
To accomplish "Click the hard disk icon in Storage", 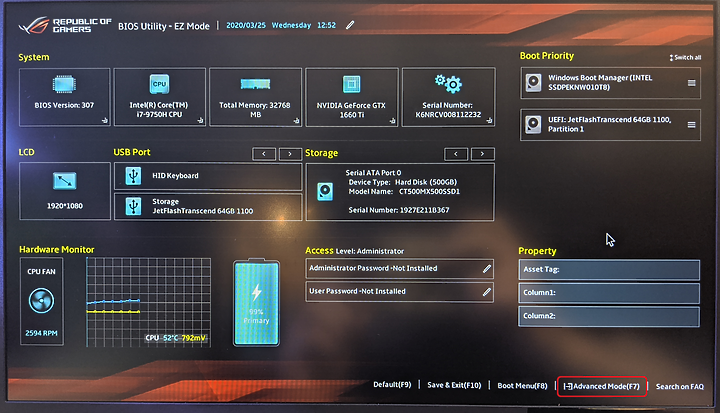I will 325,192.
